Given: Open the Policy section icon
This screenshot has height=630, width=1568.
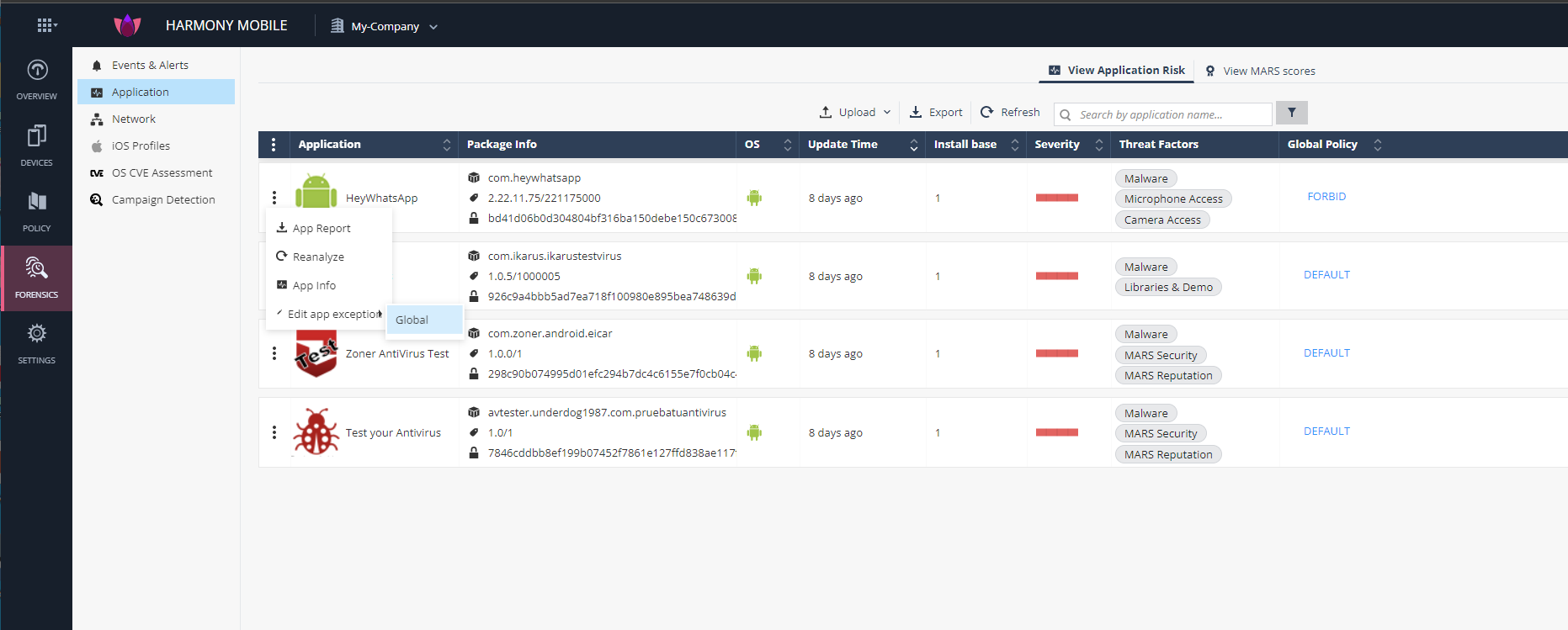Looking at the screenshot, I should [36, 210].
